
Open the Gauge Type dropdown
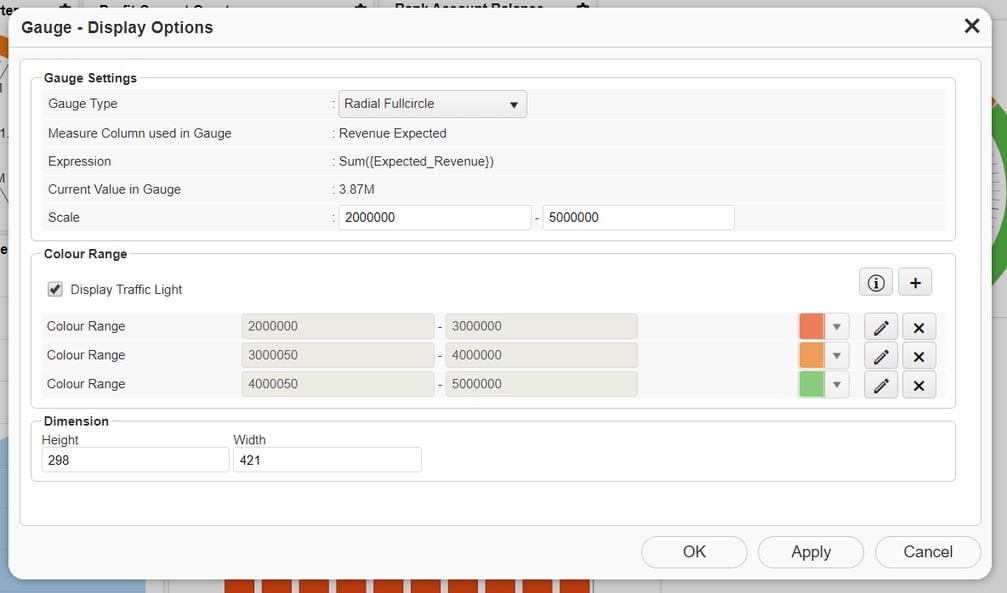(432, 104)
